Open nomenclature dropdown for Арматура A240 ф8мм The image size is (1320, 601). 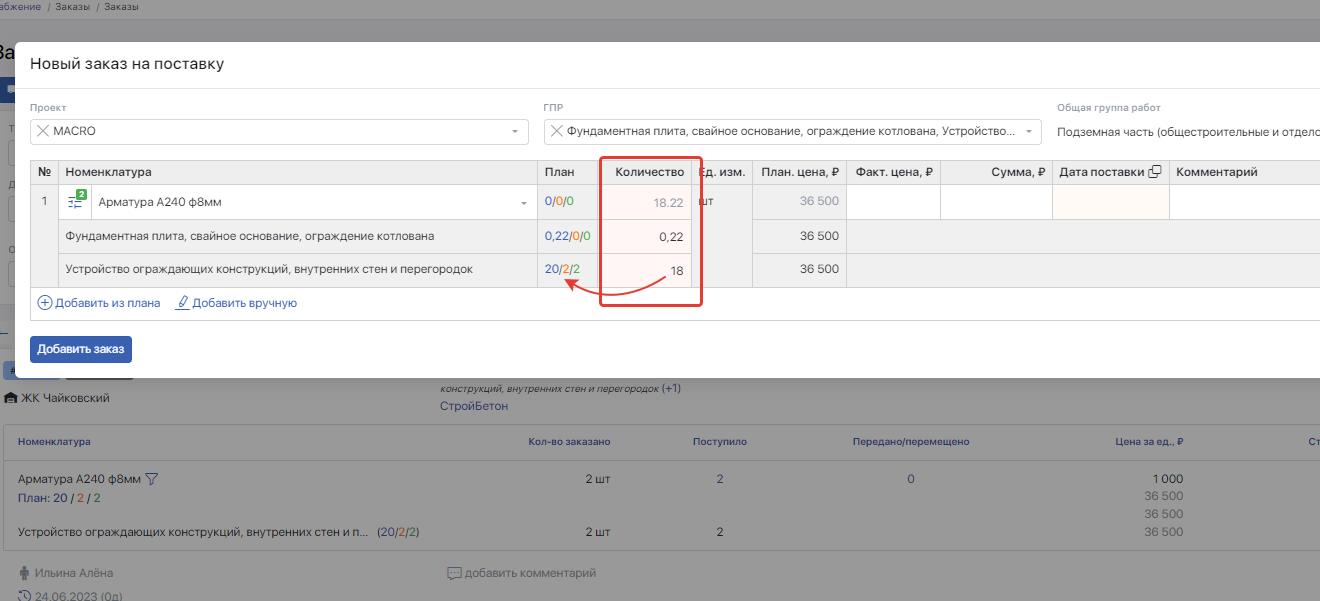[x=523, y=203]
